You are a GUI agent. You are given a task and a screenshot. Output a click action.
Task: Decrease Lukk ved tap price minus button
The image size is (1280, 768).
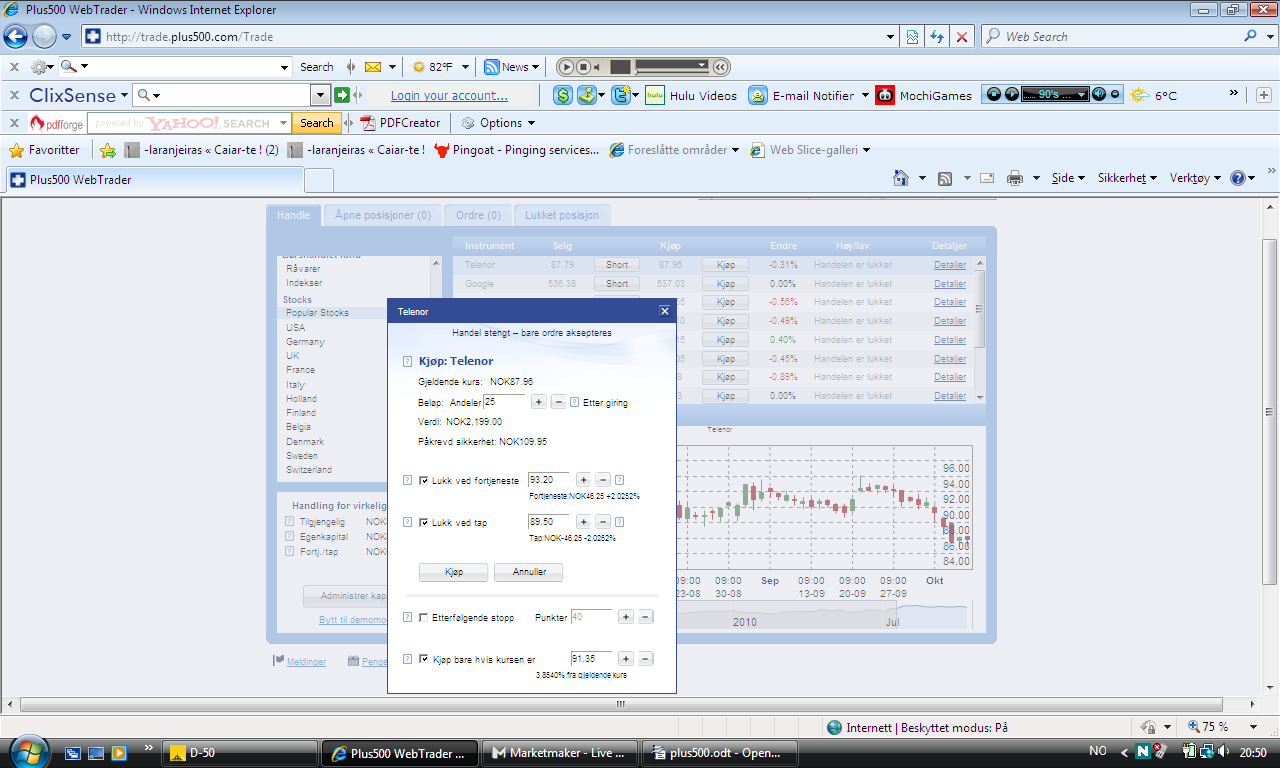[x=603, y=522]
